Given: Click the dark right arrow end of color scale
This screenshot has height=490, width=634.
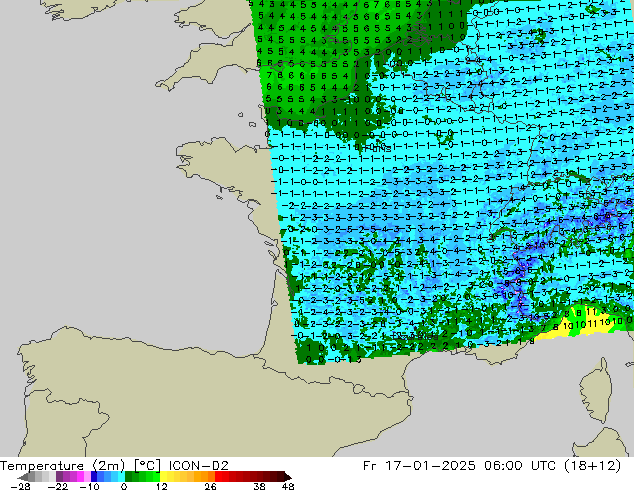Looking at the screenshot, I should tap(287, 477).
